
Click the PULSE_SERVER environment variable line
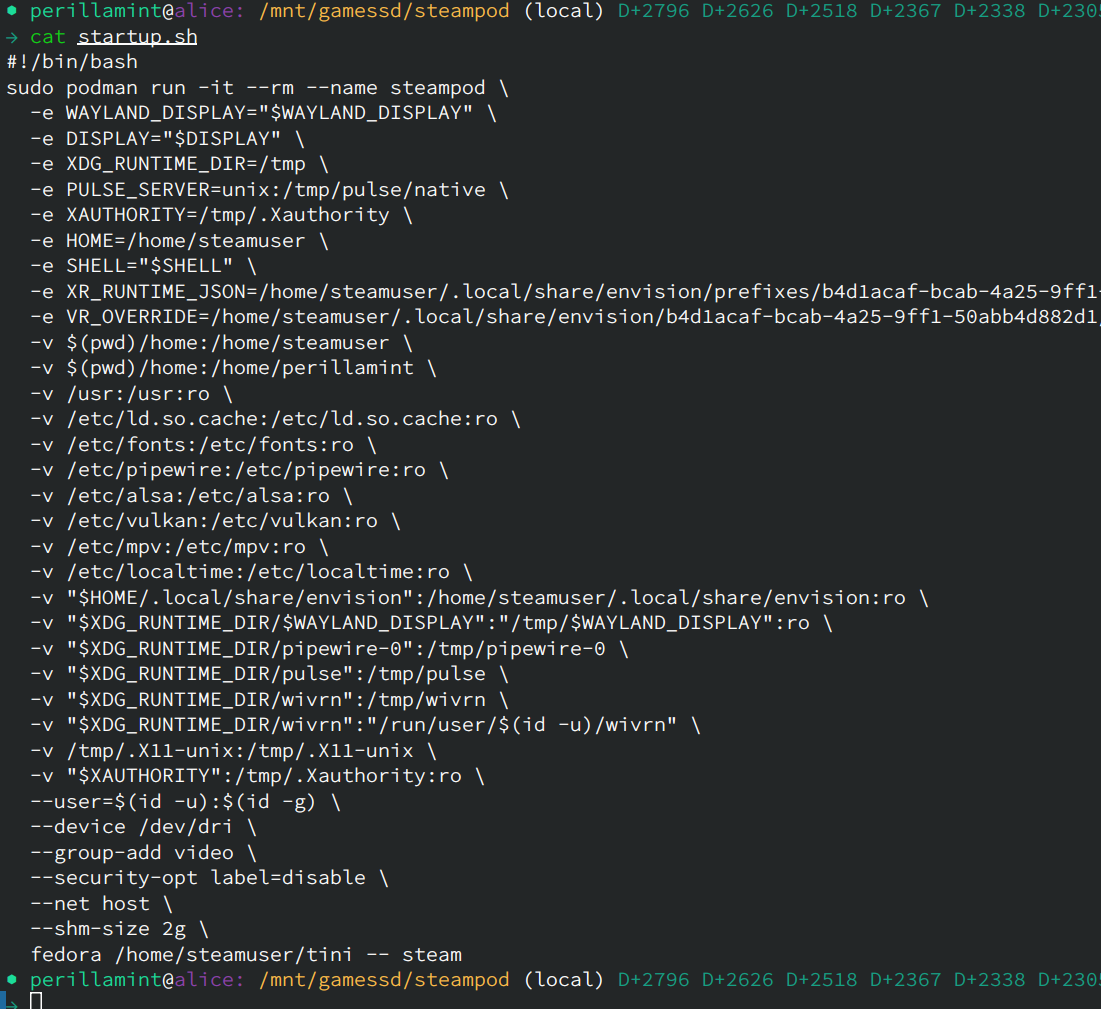tap(270, 190)
